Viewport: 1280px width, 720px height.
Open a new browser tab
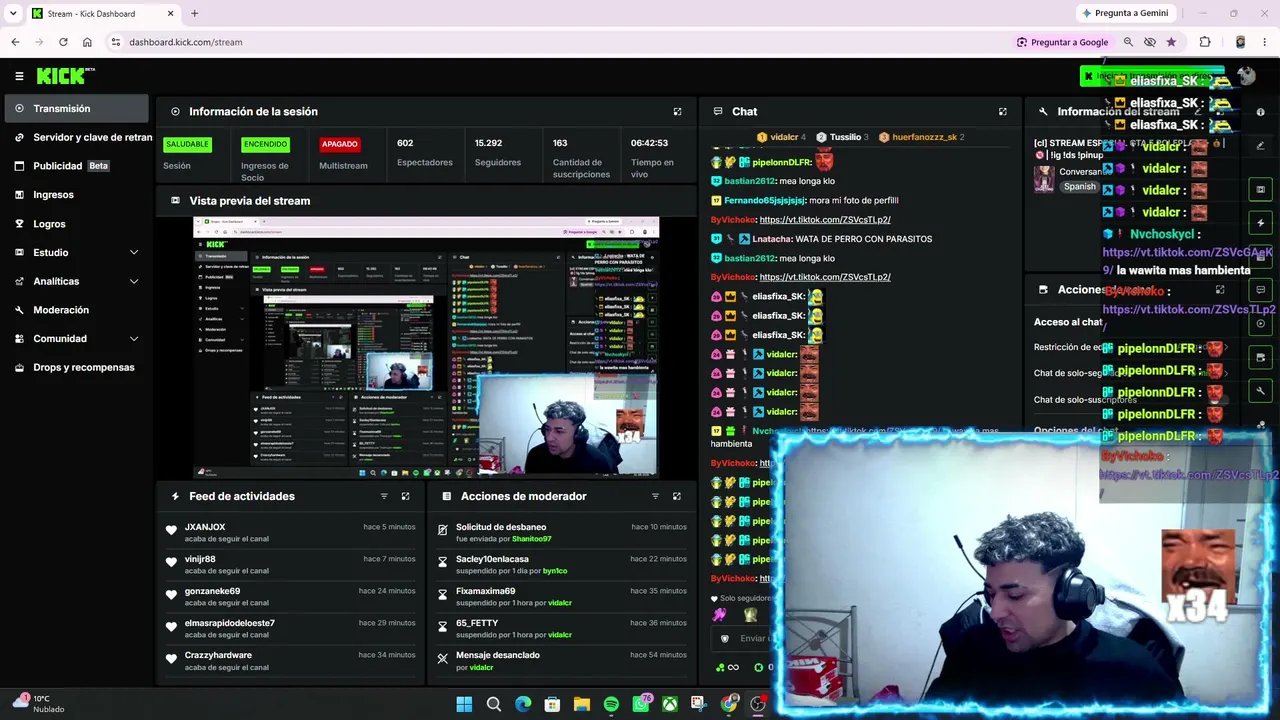195,13
